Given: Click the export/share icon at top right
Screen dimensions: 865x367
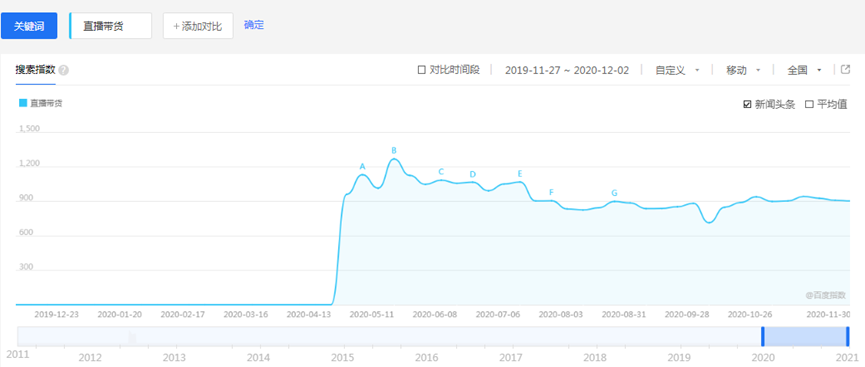Looking at the screenshot, I should click(x=845, y=70).
